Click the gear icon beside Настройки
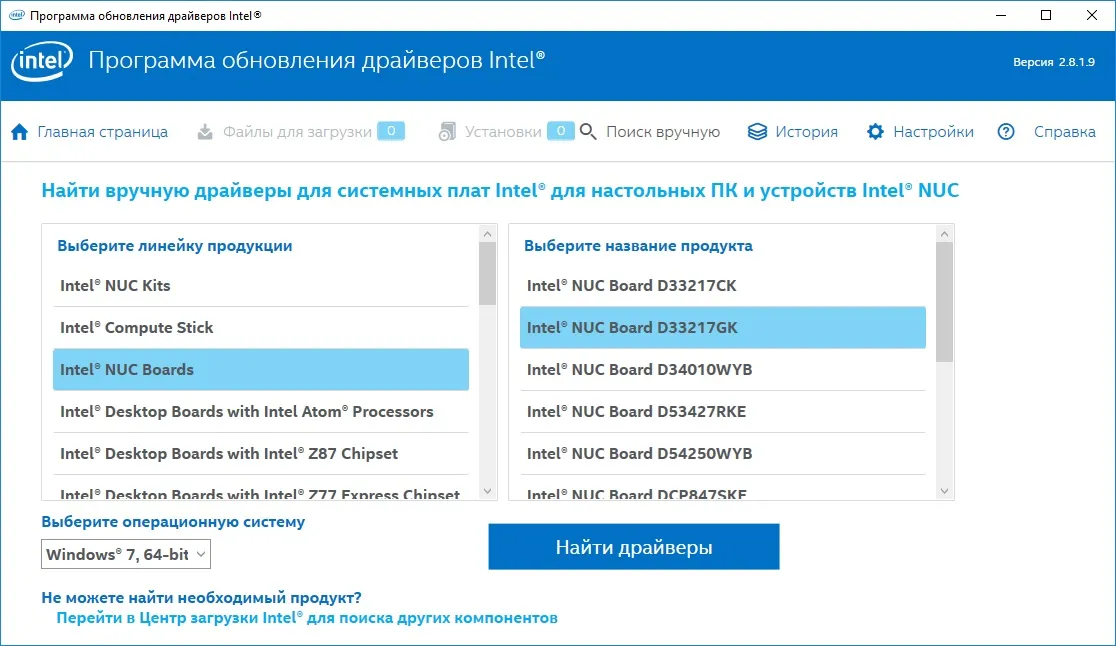Image resolution: width=1116 pixels, height=646 pixels. coord(875,132)
